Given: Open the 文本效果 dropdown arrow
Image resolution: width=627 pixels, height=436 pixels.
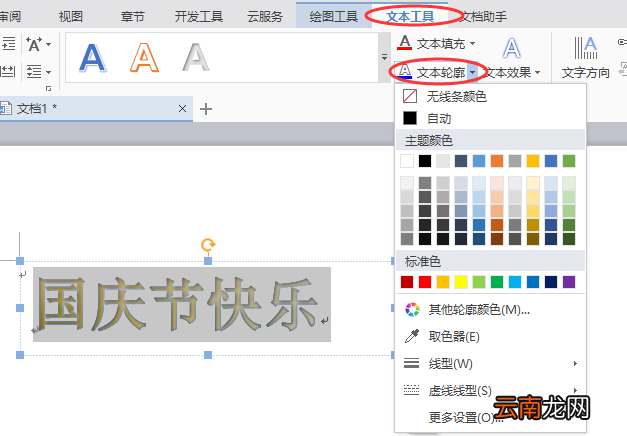Looking at the screenshot, I should click(x=537, y=72).
